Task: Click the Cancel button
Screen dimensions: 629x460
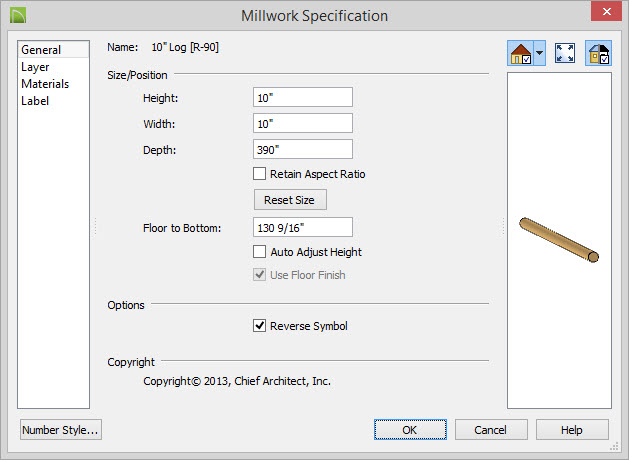Action: [491, 430]
